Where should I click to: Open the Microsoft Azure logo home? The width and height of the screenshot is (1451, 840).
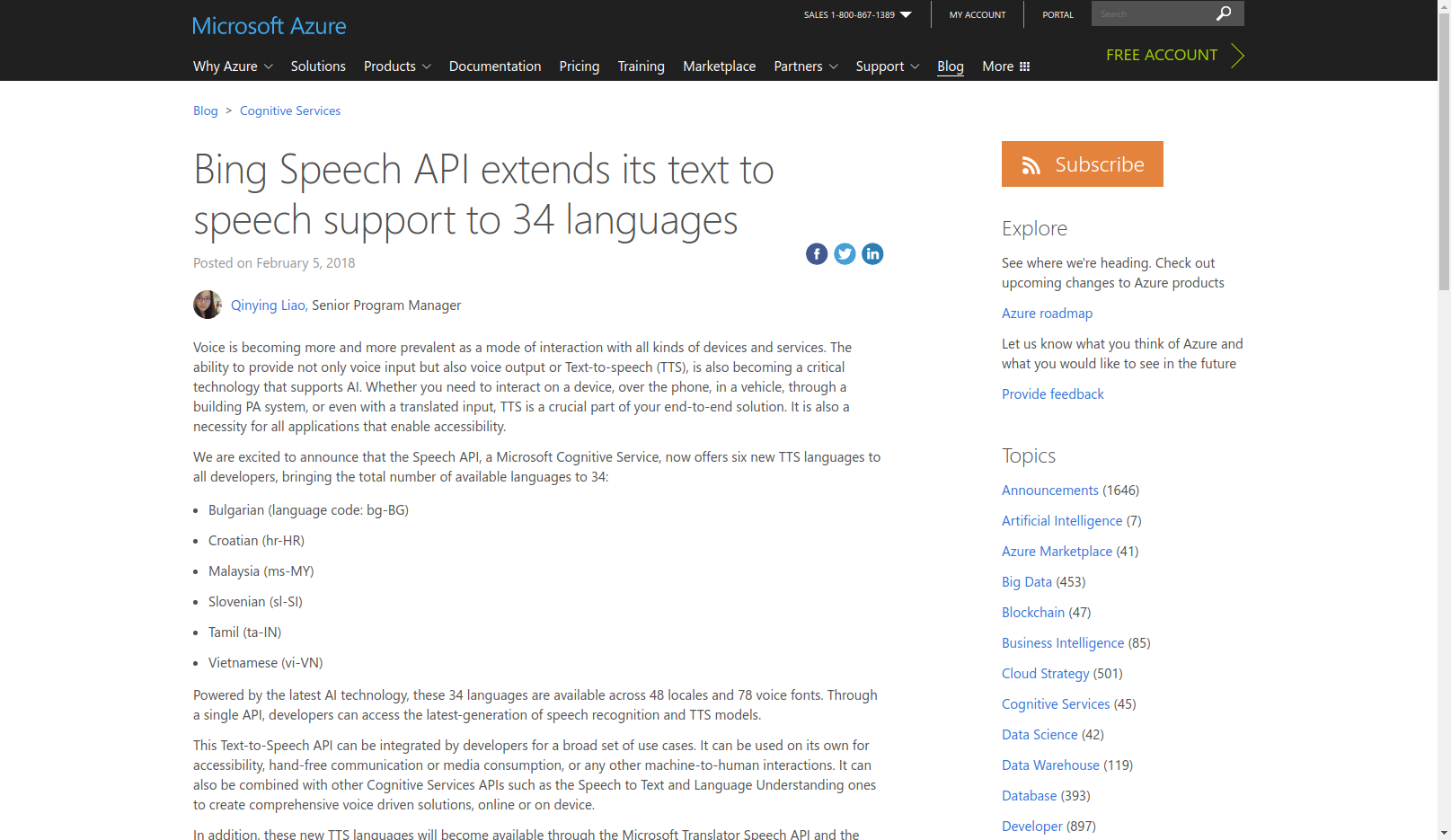coord(269,26)
